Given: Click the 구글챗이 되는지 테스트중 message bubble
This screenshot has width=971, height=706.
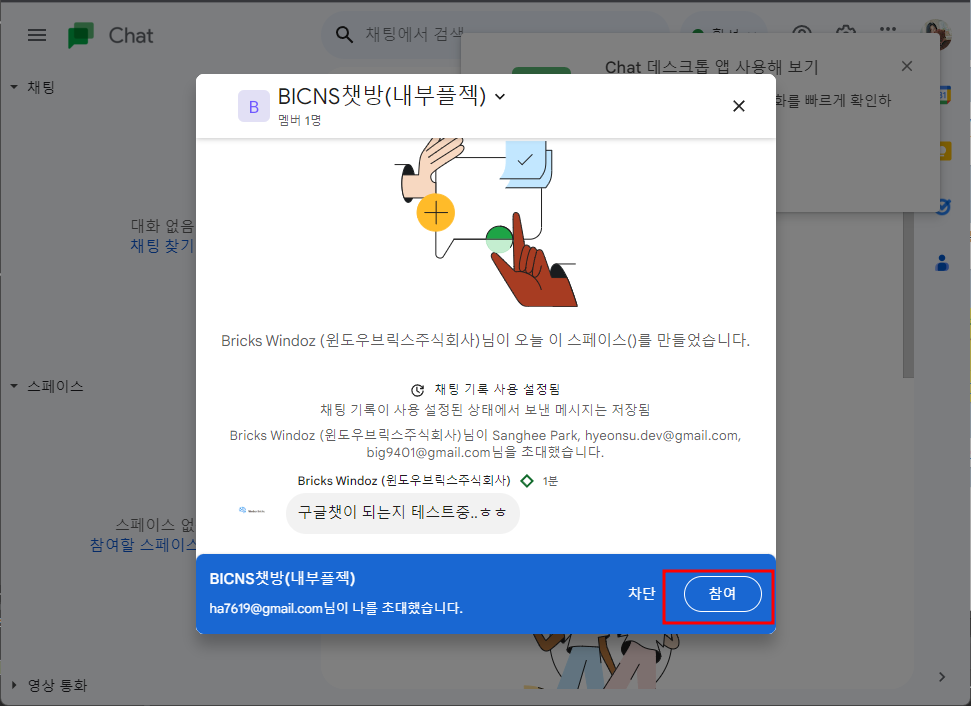Looking at the screenshot, I should pyautogui.click(x=403, y=513).
